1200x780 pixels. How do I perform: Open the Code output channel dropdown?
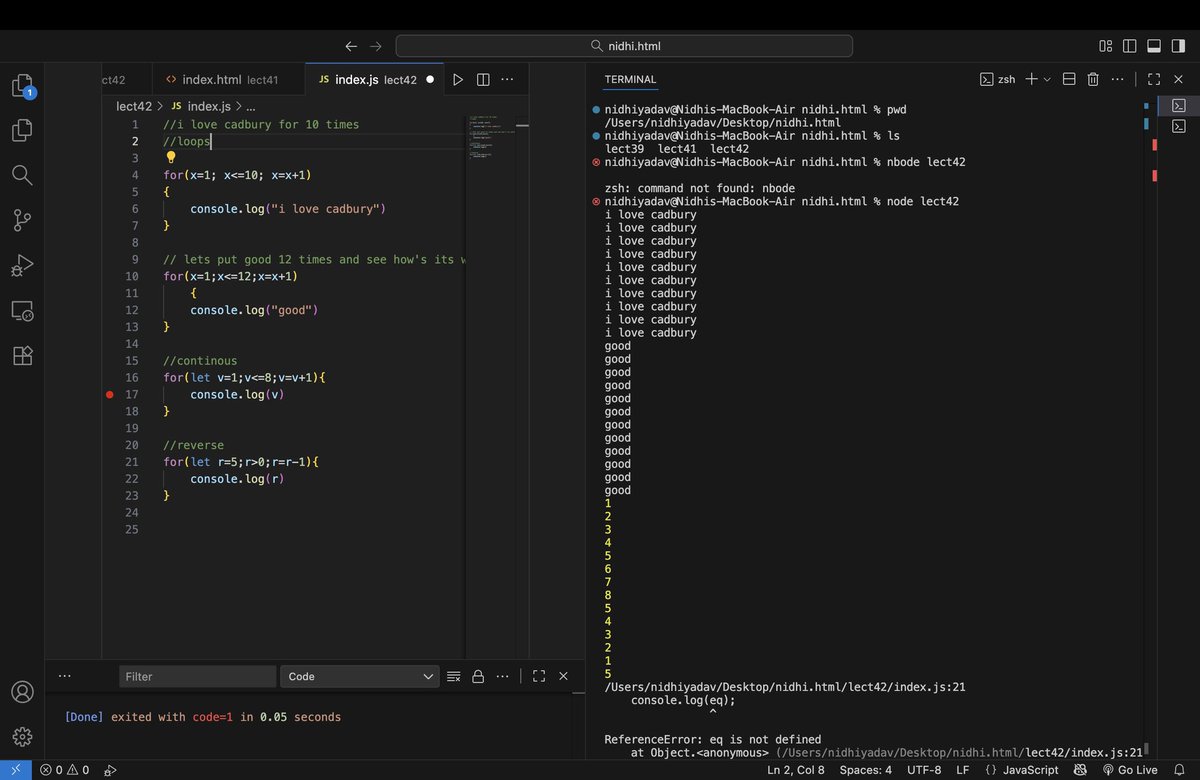click(359, 676)
